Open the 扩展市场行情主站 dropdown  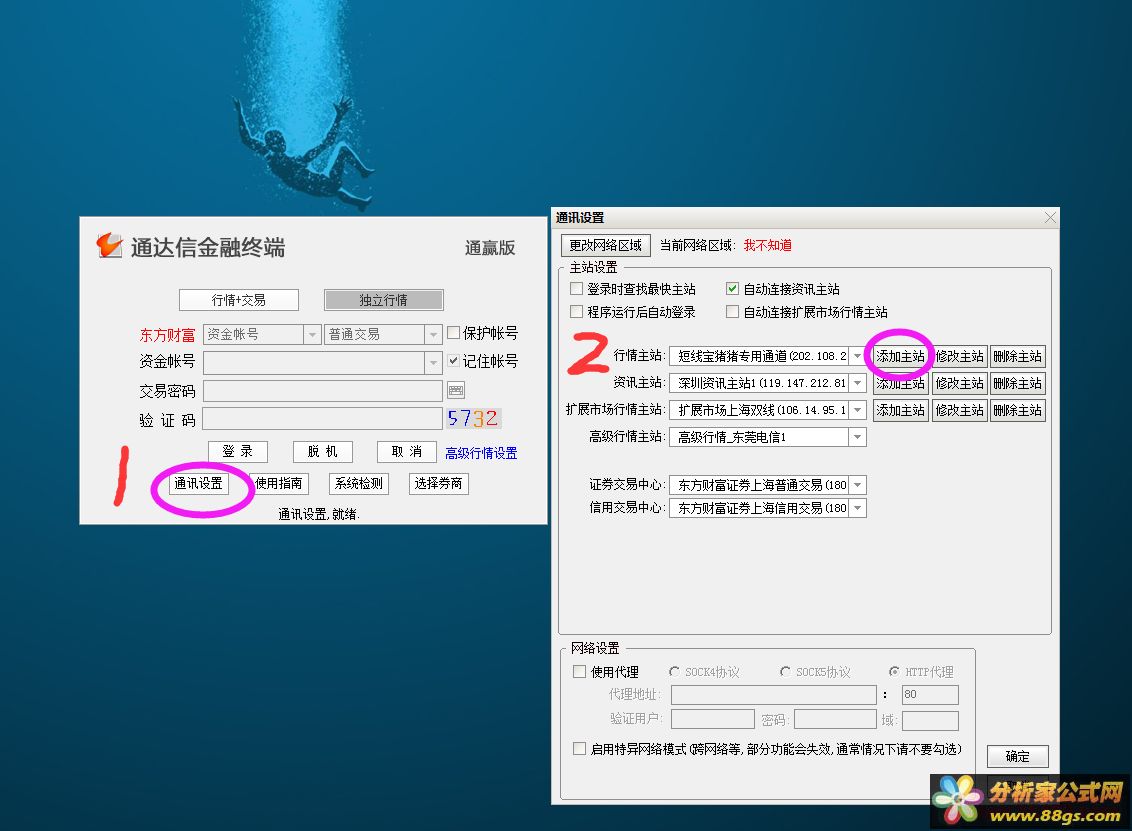[857, 410]
